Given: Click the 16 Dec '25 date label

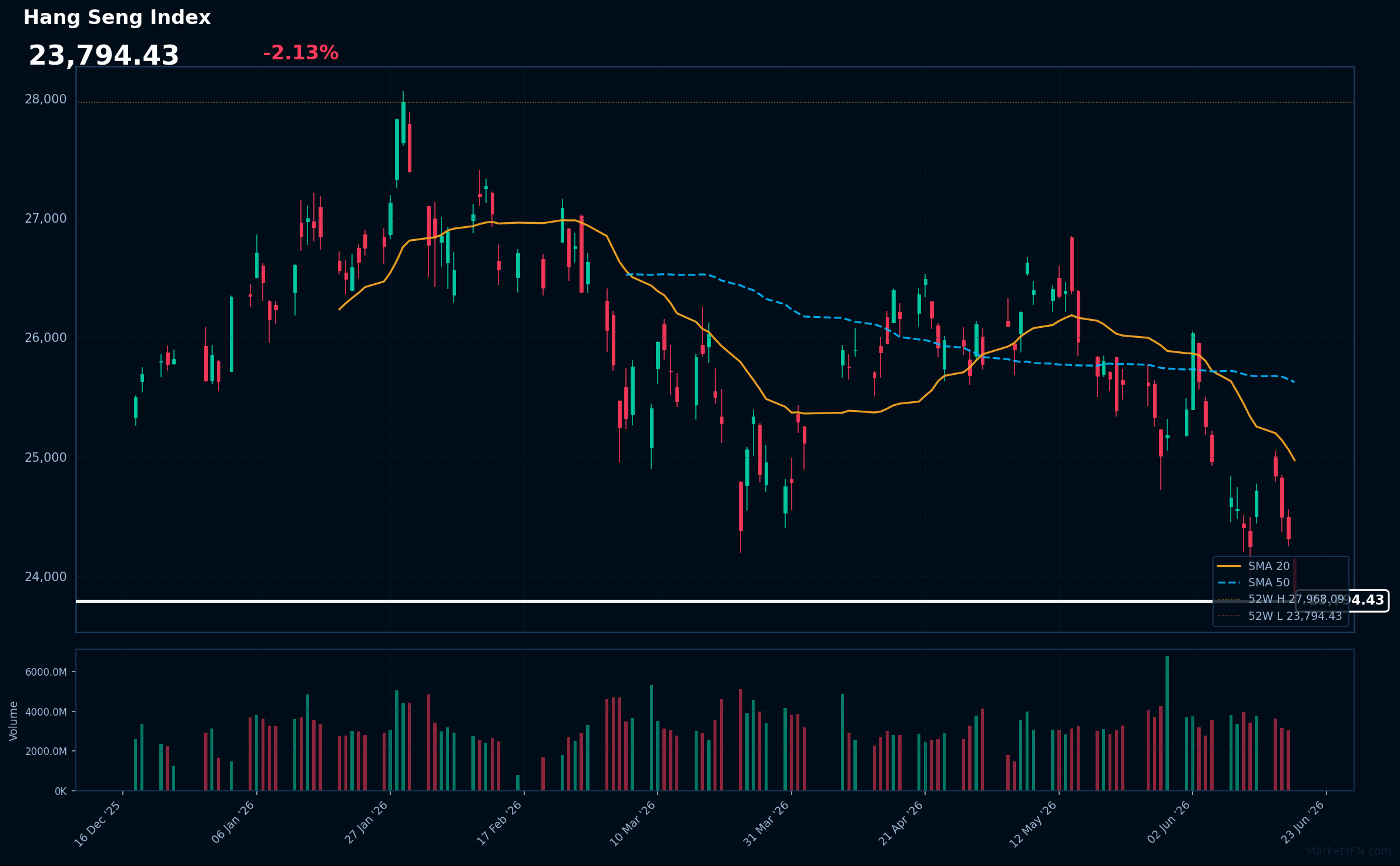Looking at the screenshot, I should click(x=98, y=824).
